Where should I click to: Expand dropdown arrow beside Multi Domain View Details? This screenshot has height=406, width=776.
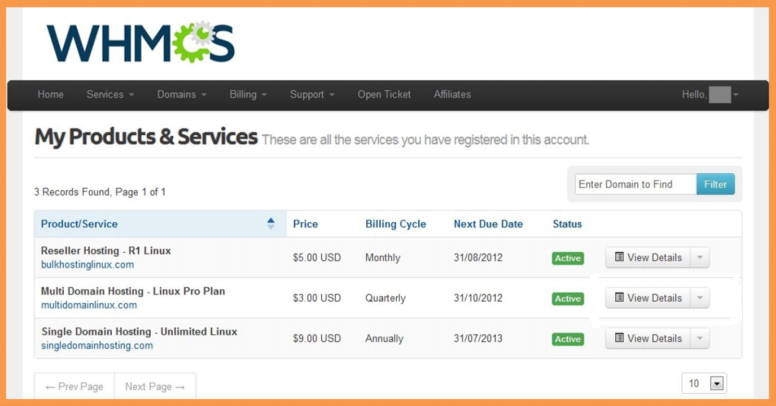(700, 298)
